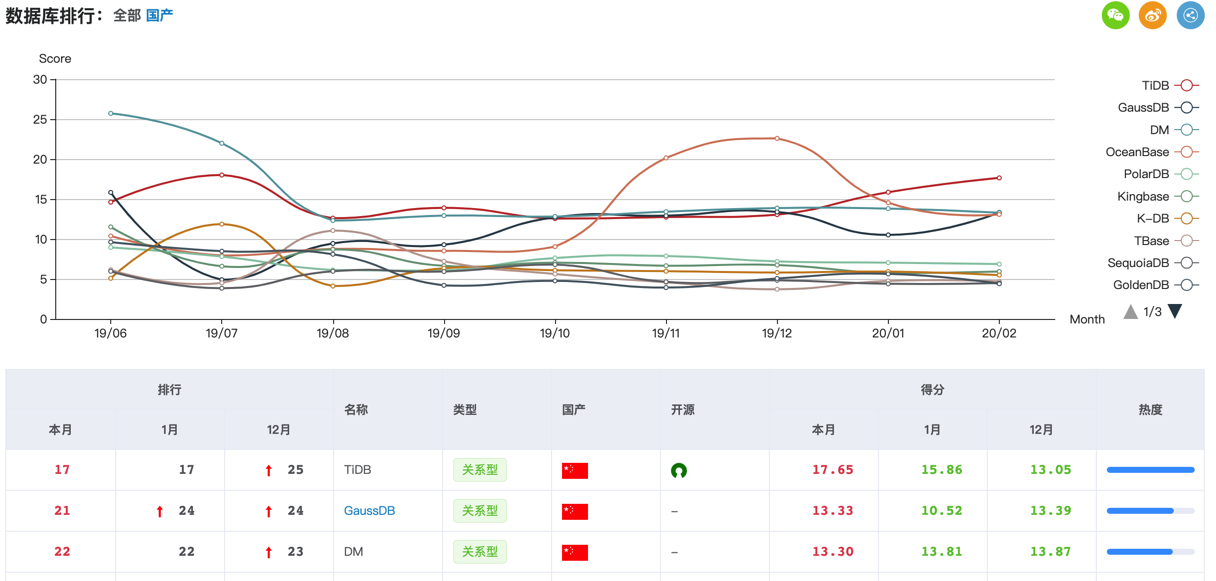1216x581 pixels.
Task: Click the China flag in DM row
Action: pos(575,552)
